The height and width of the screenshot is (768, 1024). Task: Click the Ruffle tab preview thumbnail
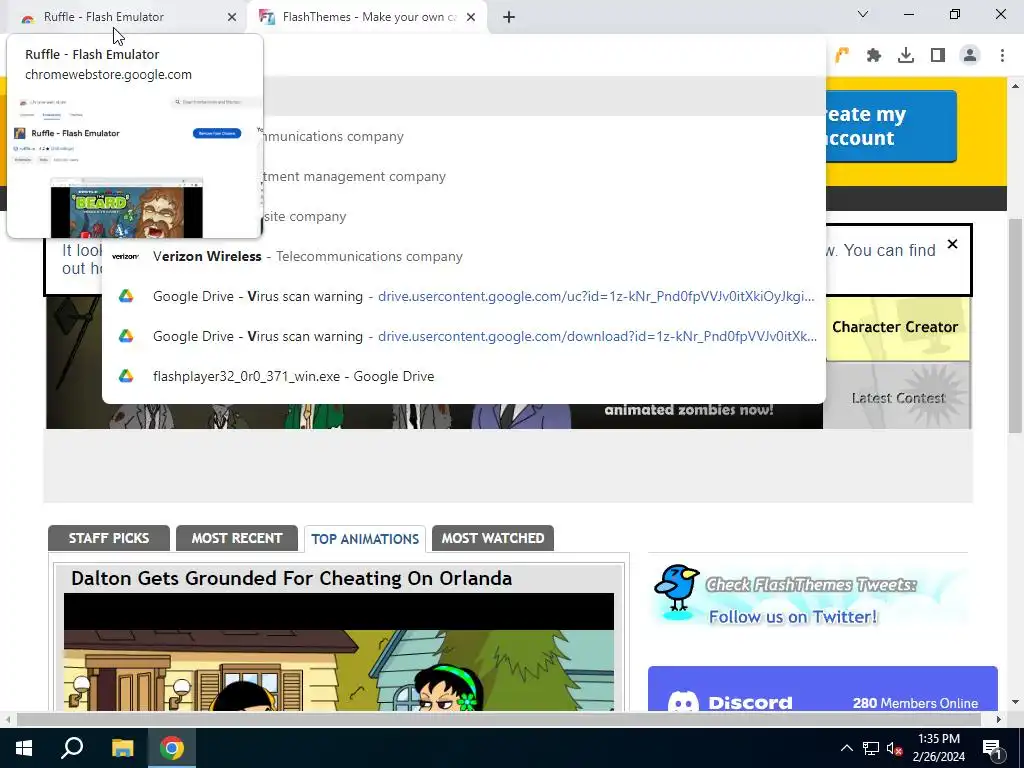(135, 166)
